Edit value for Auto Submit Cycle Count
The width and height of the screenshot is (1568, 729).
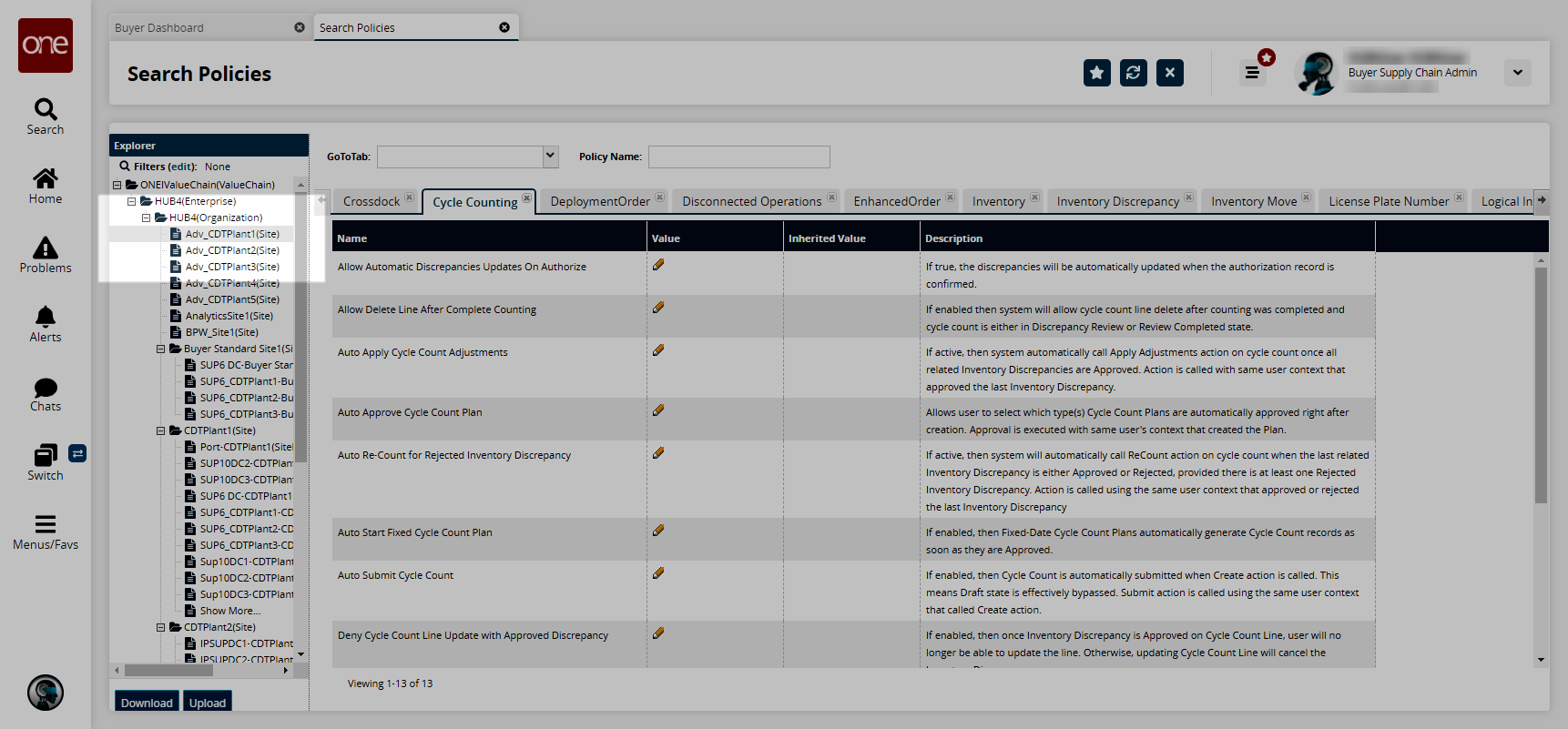tap(658, 573)
